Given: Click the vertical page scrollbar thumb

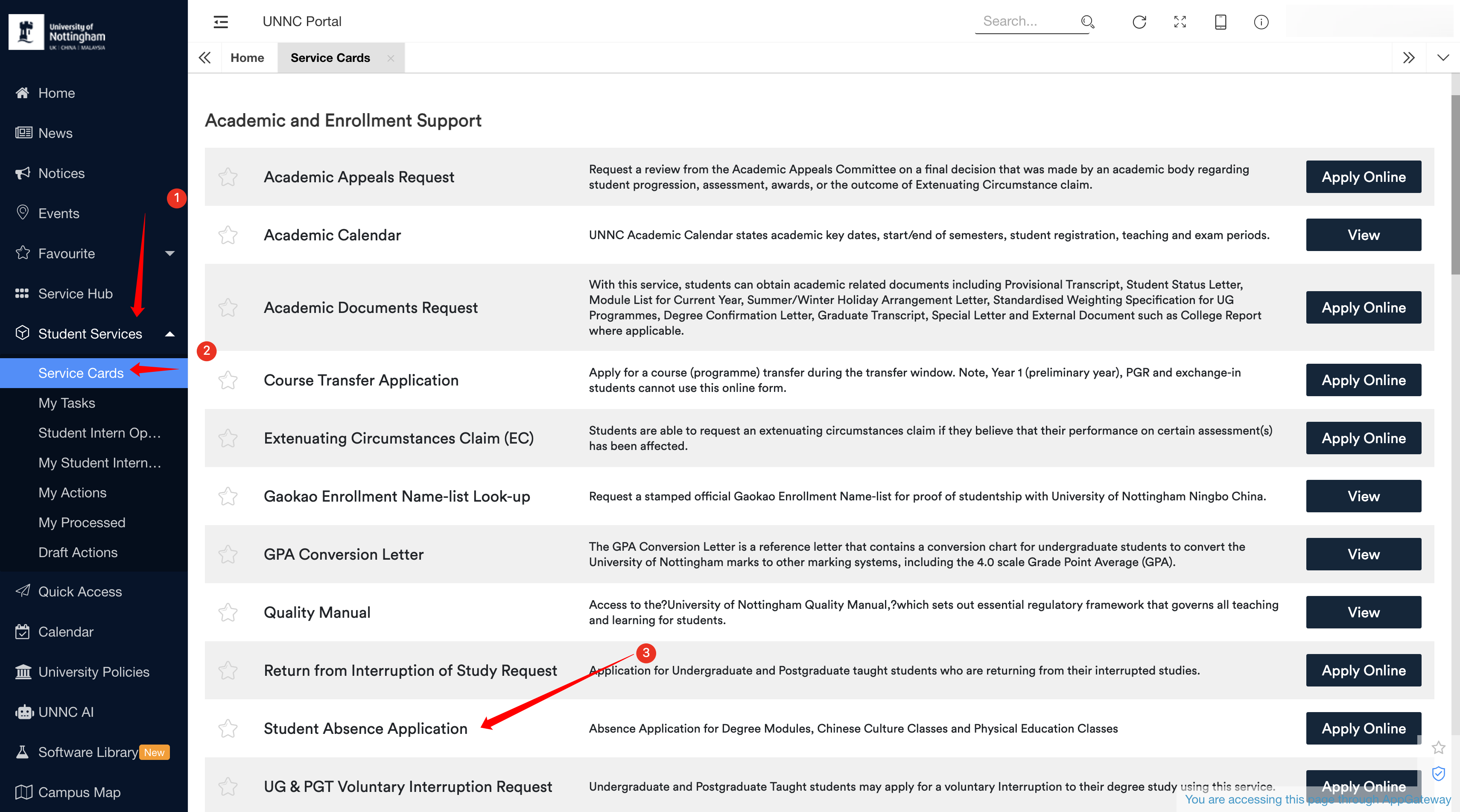Looking at the screenshot, I should pos(1455,184).
